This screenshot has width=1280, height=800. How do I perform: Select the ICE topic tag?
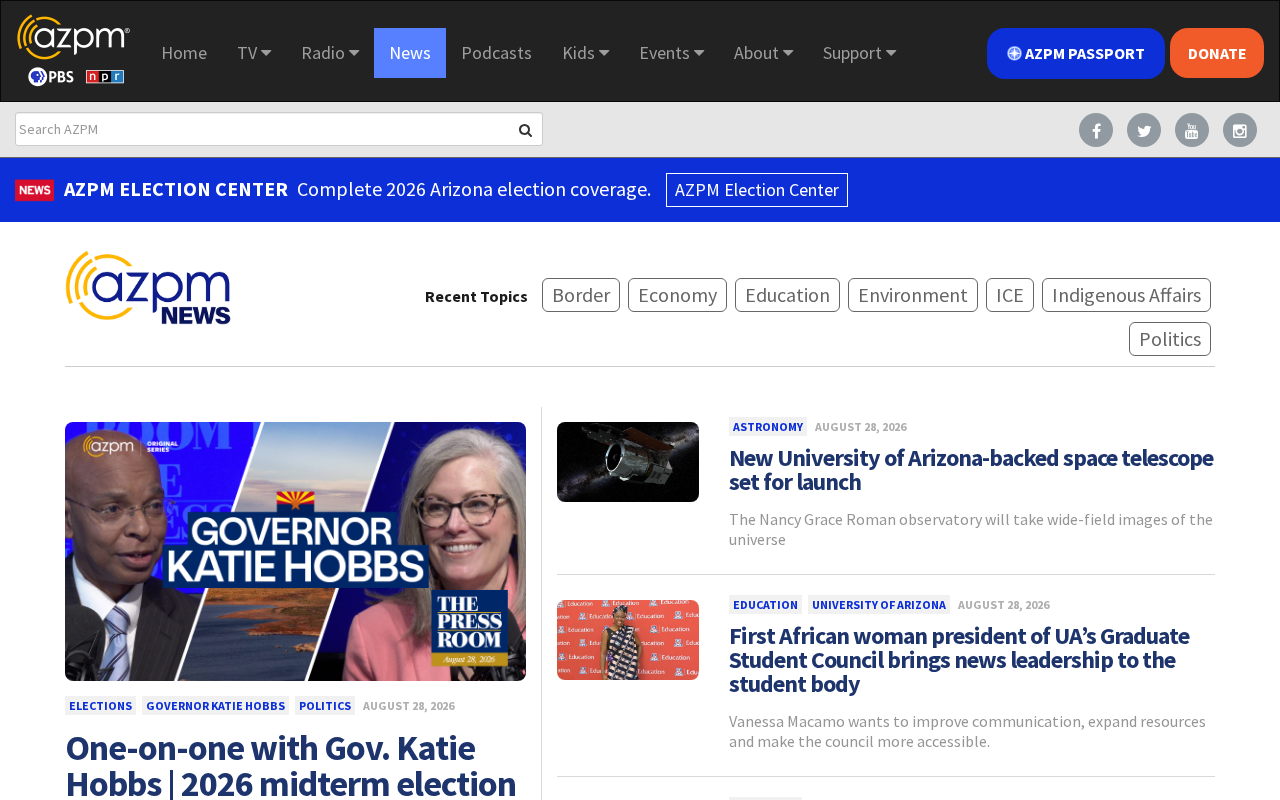click(x=1010, y=295)
